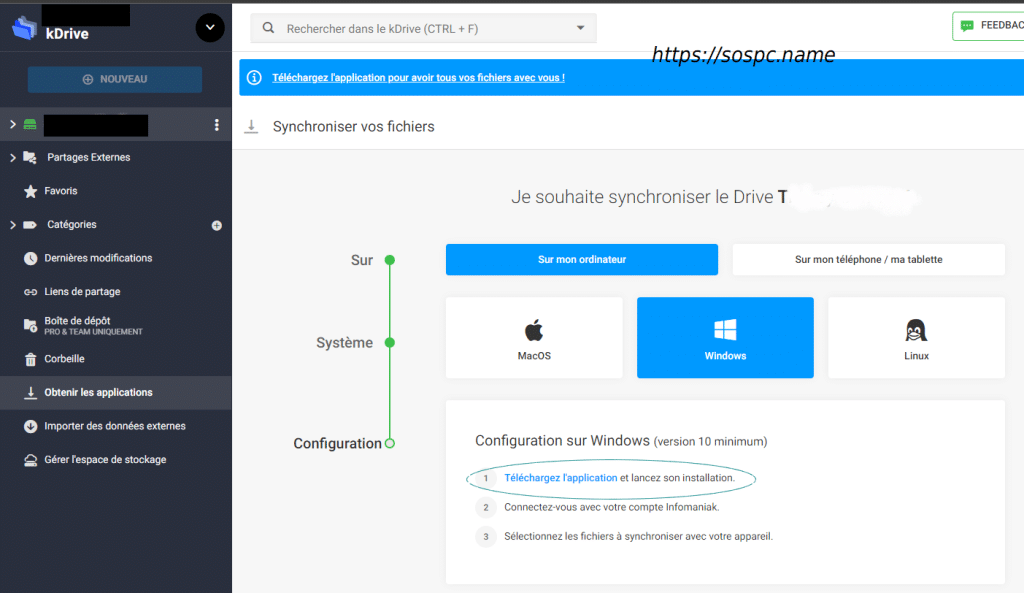
Task: Click the green drive icon in sidebar
Action: (x=30, y=124)
